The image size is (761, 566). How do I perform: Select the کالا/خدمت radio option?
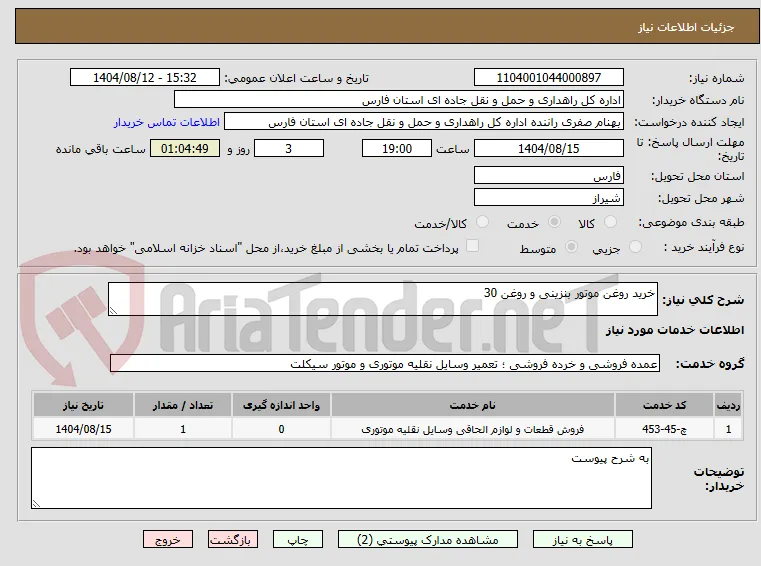tap(482, 222)
